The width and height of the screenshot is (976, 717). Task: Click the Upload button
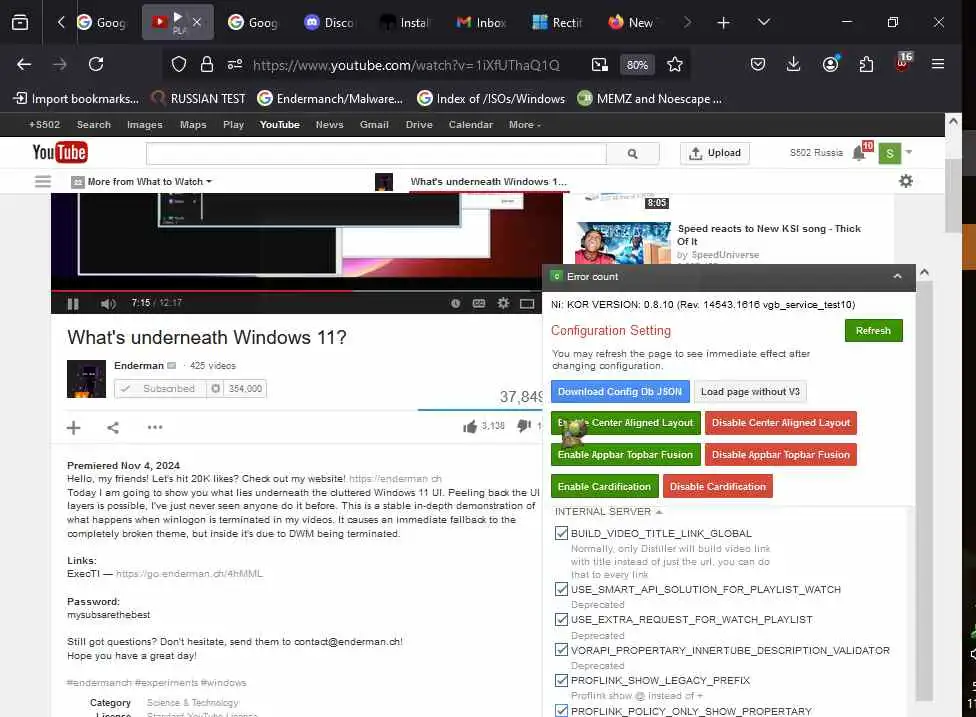(715, 153)
